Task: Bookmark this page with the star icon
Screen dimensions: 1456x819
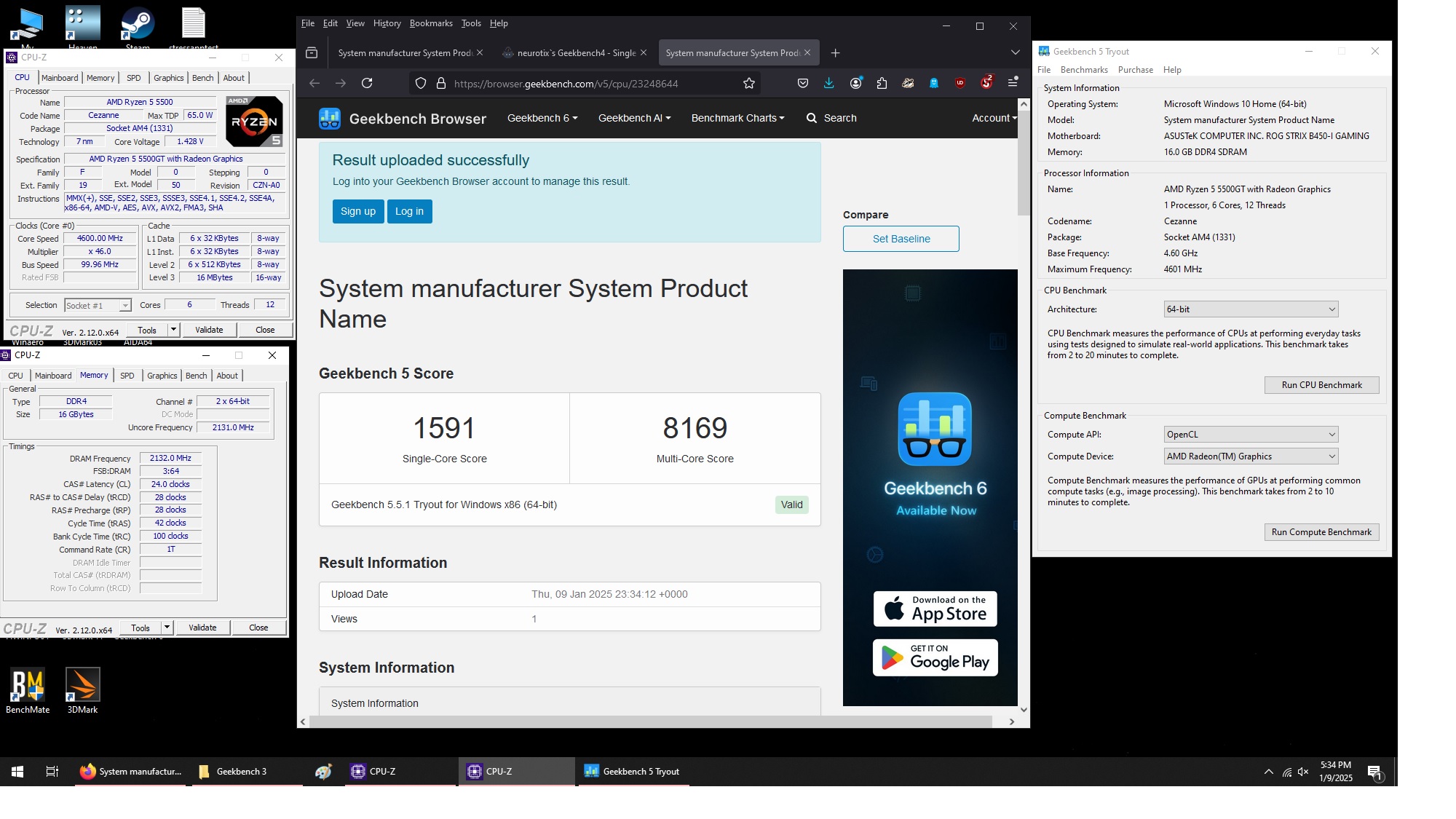Action: 749,84
